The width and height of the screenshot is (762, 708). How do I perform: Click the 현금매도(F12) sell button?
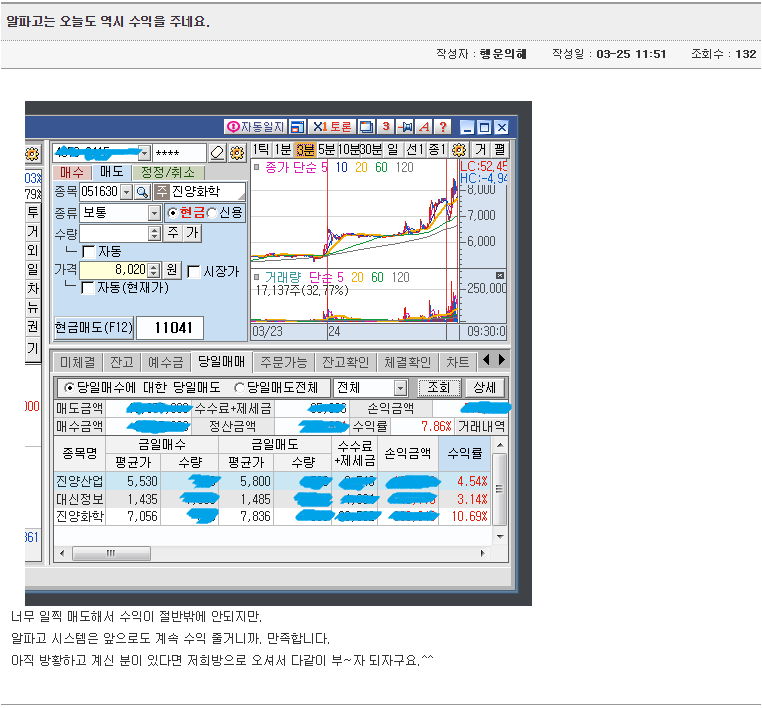[x=93, y=328]
